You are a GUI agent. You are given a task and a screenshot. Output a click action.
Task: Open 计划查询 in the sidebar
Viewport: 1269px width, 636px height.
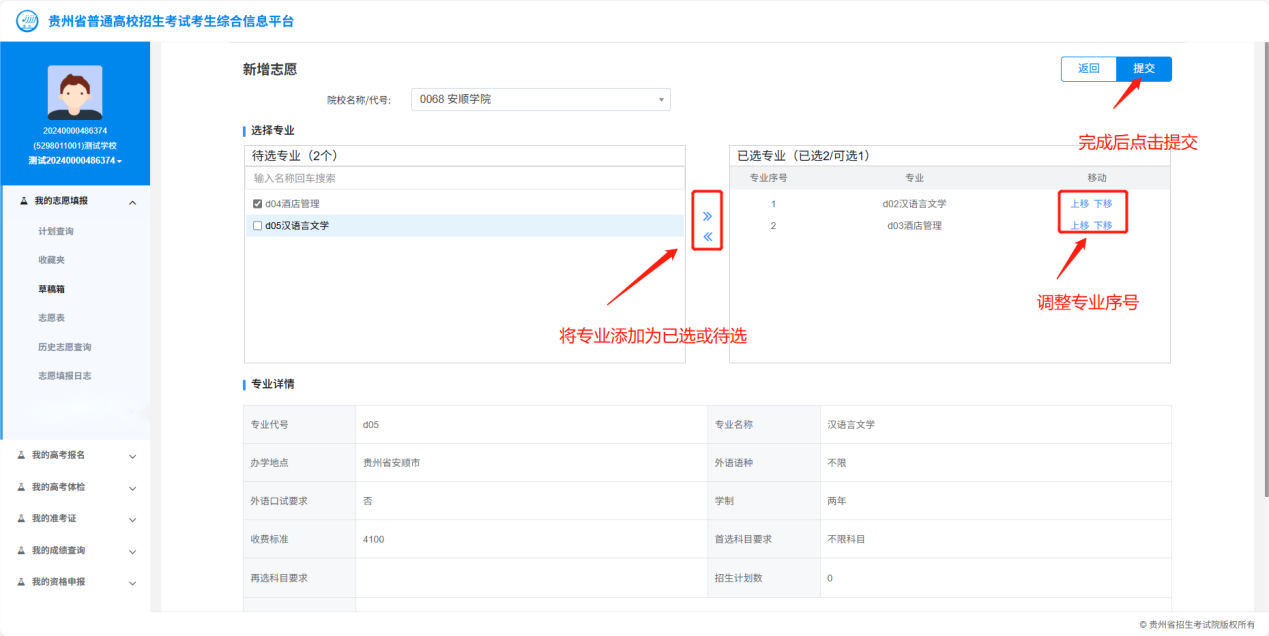pos(56,231)
